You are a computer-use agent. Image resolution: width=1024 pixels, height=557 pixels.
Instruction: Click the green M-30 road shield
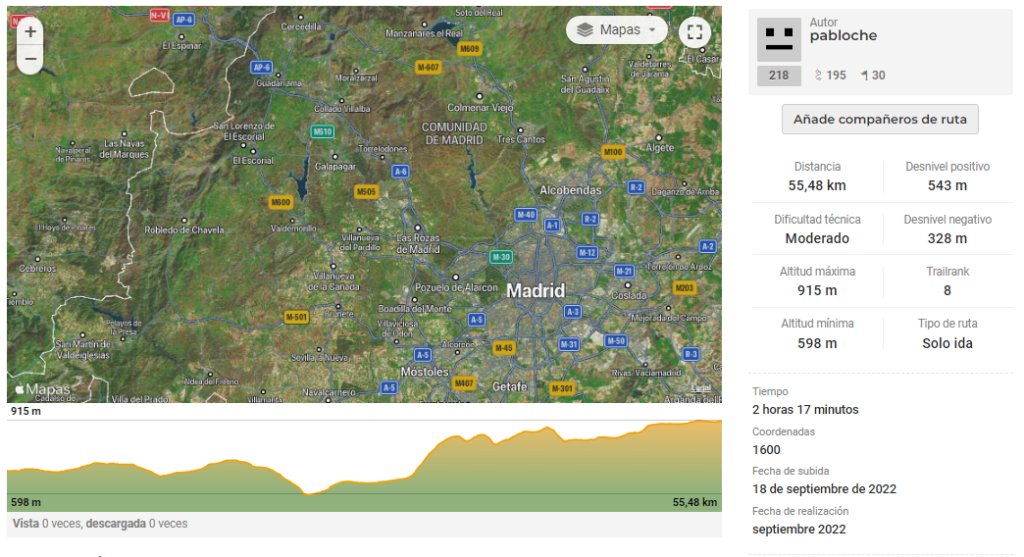tap(501, 257)
